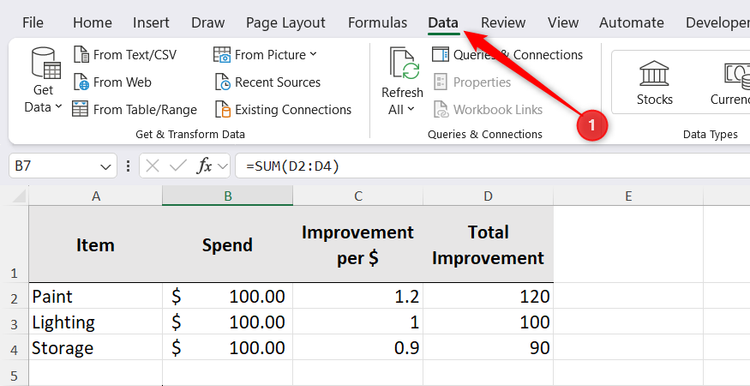Select column E header
This screenshot has height=386, width=750.
[629, 196]
